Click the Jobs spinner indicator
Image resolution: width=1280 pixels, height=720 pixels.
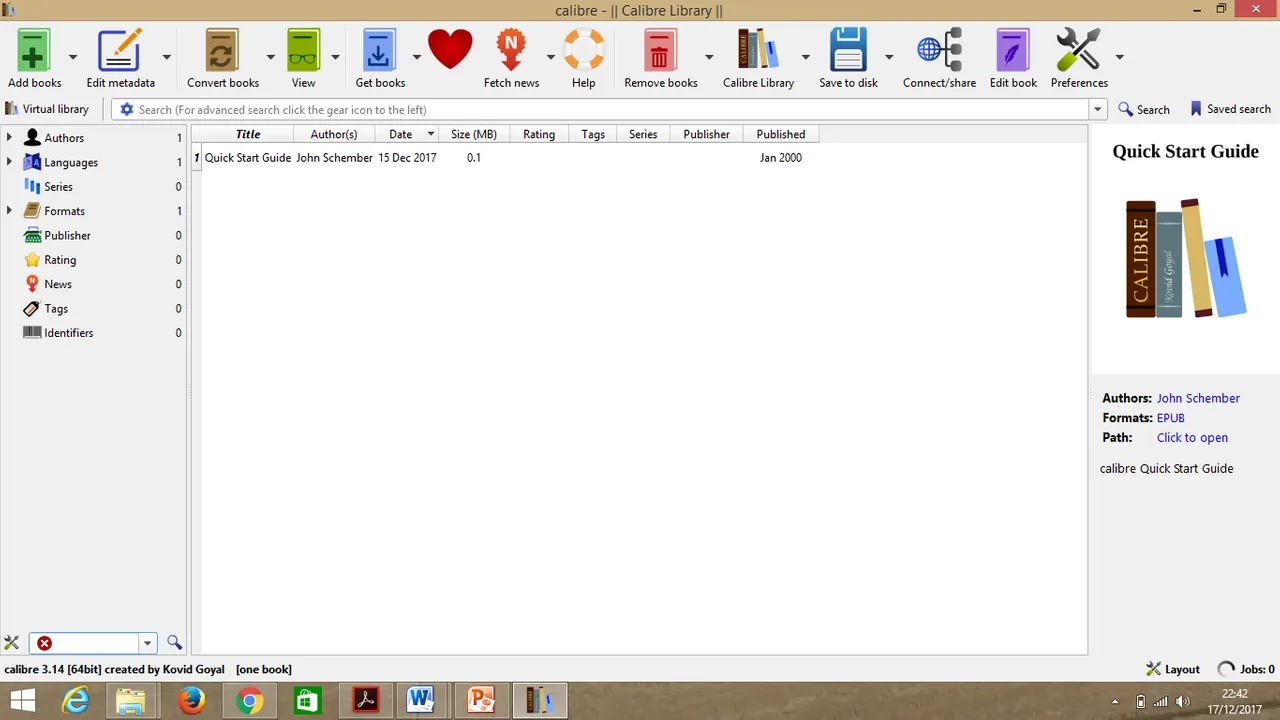[x=1226, y=669]
